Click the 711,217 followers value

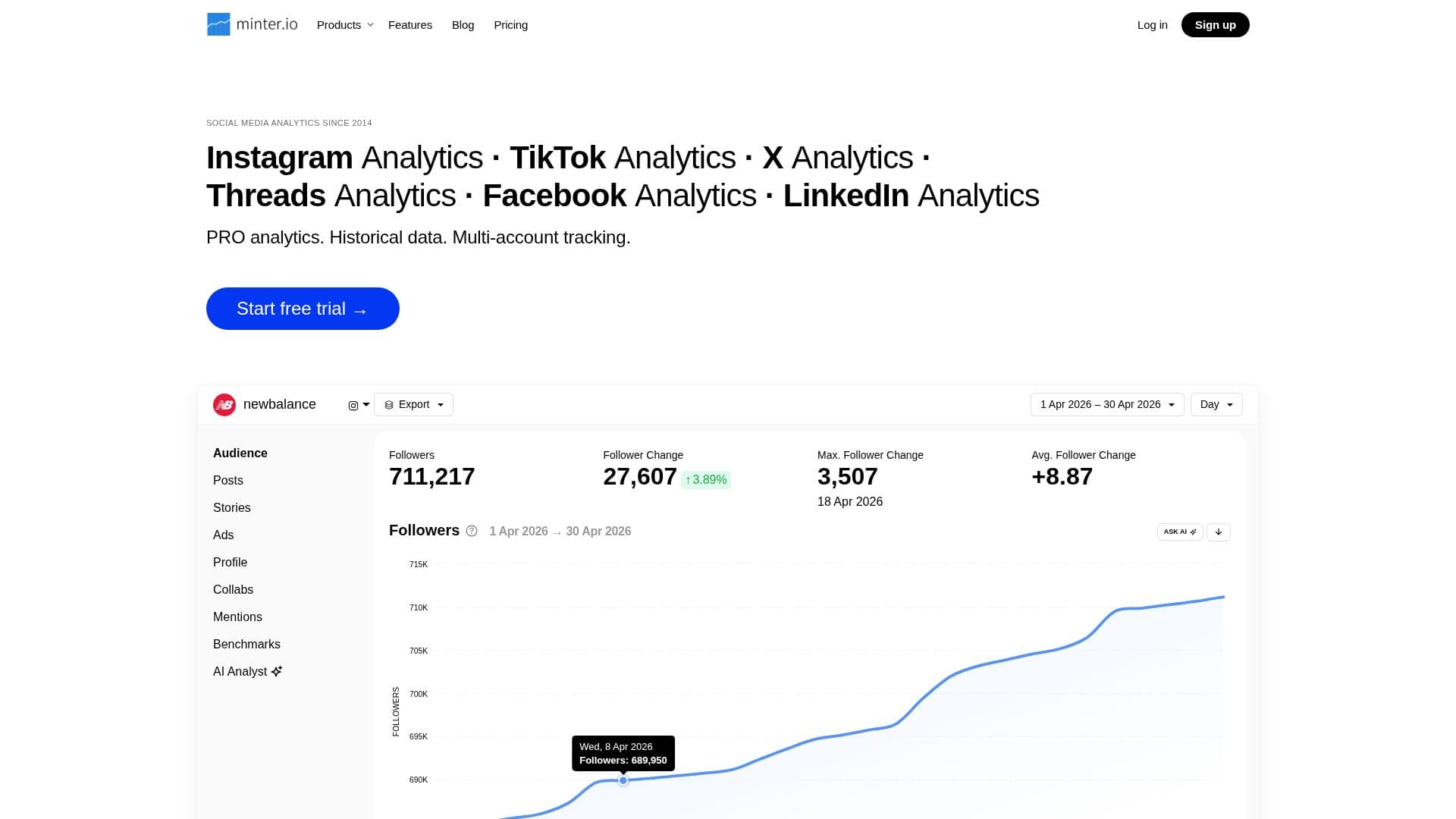(432, 477)
